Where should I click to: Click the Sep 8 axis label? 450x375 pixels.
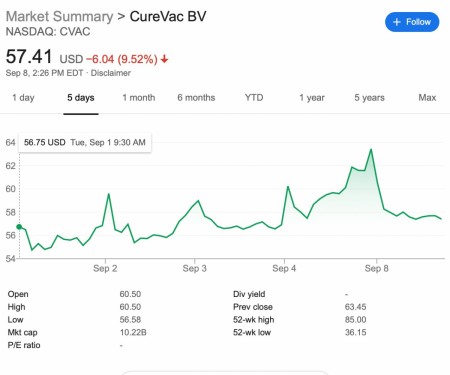[377, 268]
